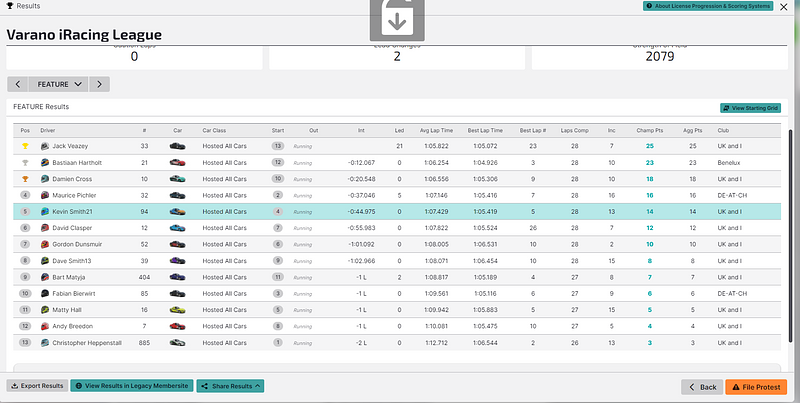
Task: Click David Clasper's helmet icon
Action: (x=45, y=228)
